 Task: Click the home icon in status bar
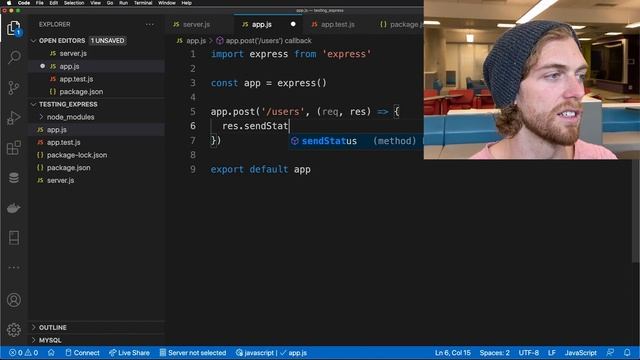(51, 353)
